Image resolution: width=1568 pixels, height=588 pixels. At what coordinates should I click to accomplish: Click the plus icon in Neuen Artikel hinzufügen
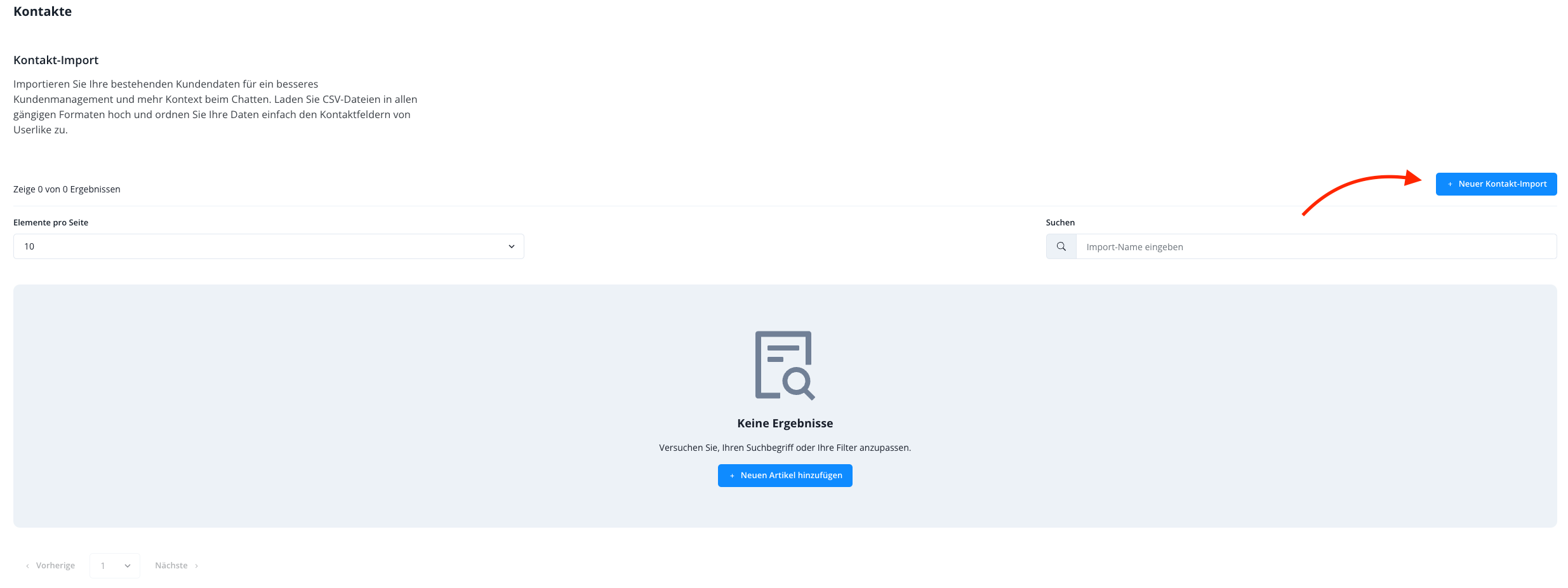[x=732, y=476]
